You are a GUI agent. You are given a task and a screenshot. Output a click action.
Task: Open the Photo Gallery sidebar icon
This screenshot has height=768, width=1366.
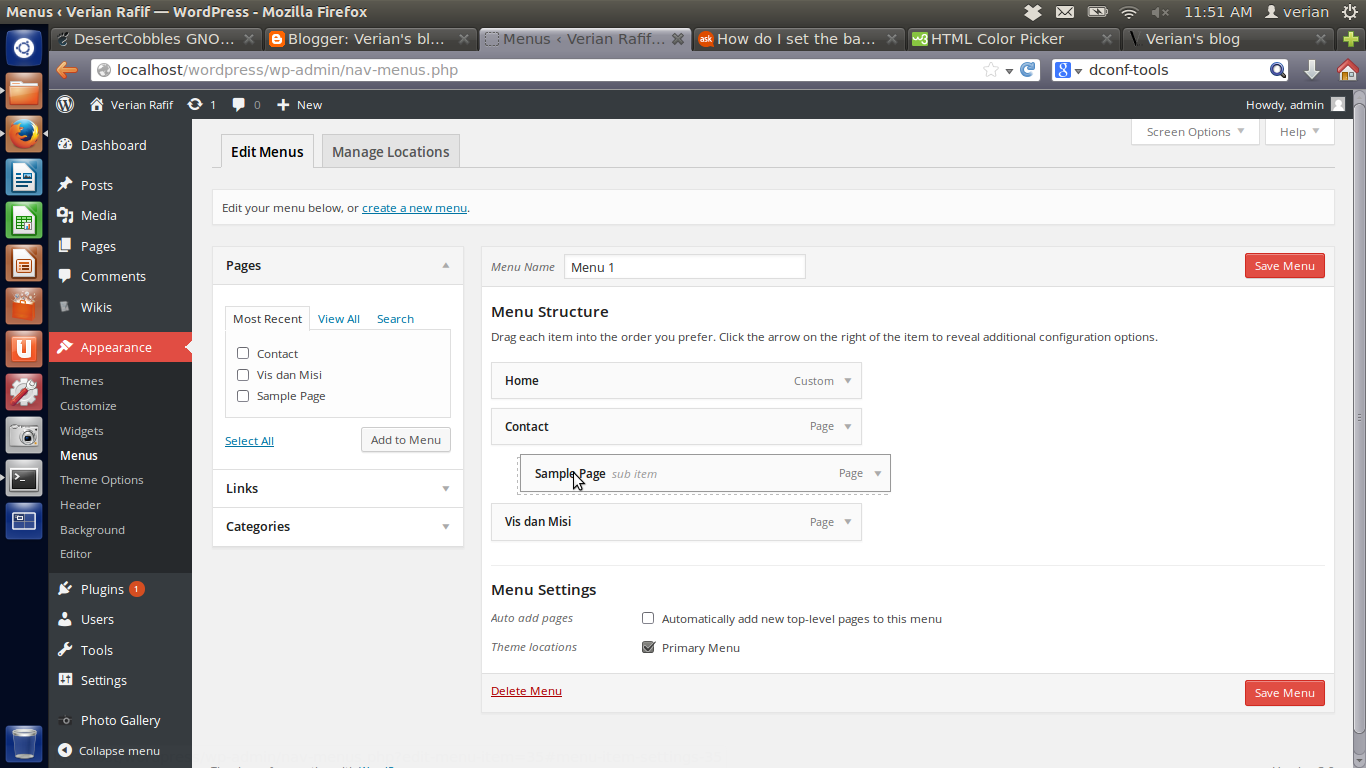coord(67,720)
